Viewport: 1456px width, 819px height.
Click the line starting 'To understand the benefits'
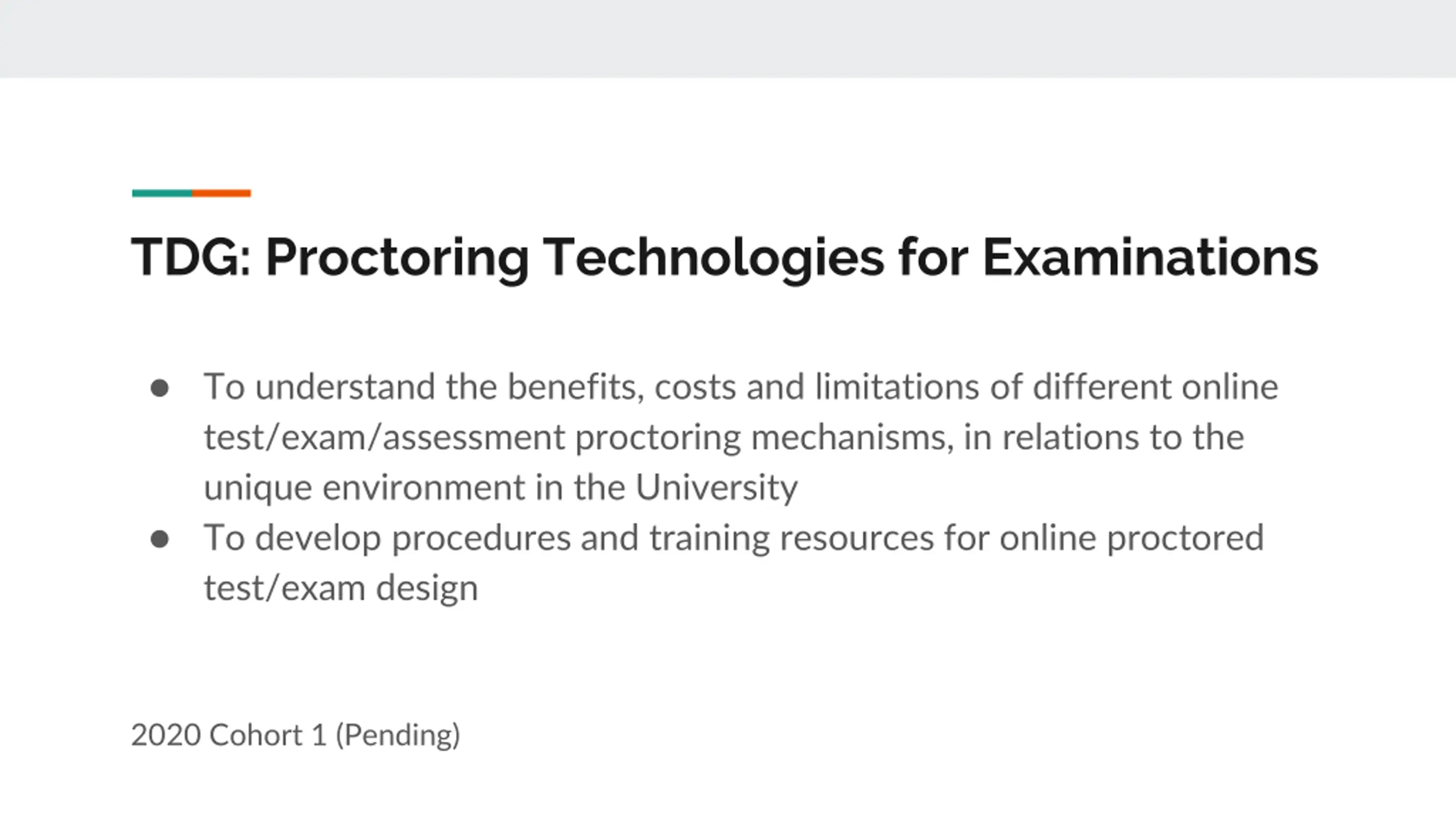741,387
